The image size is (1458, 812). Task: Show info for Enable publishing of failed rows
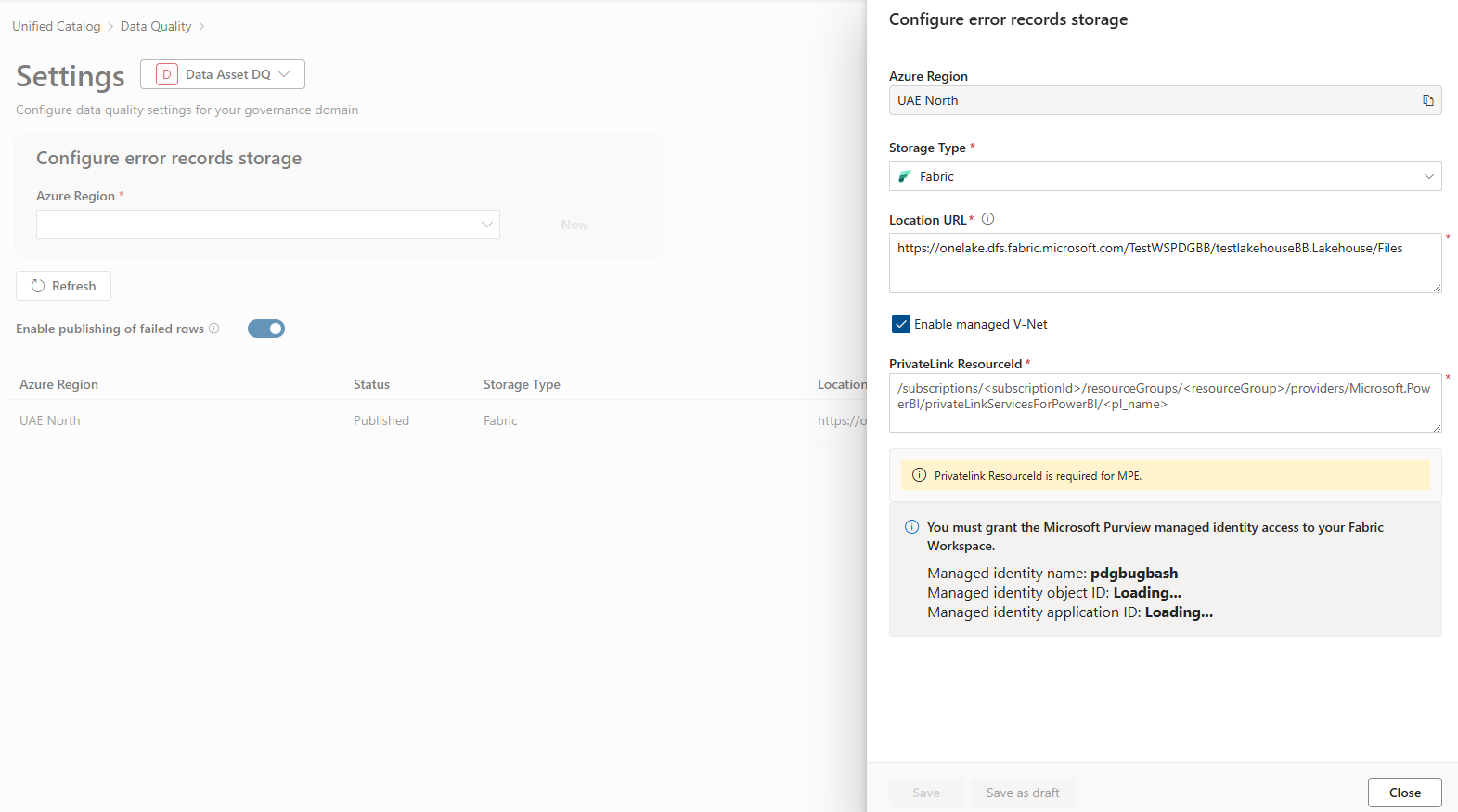214,329
